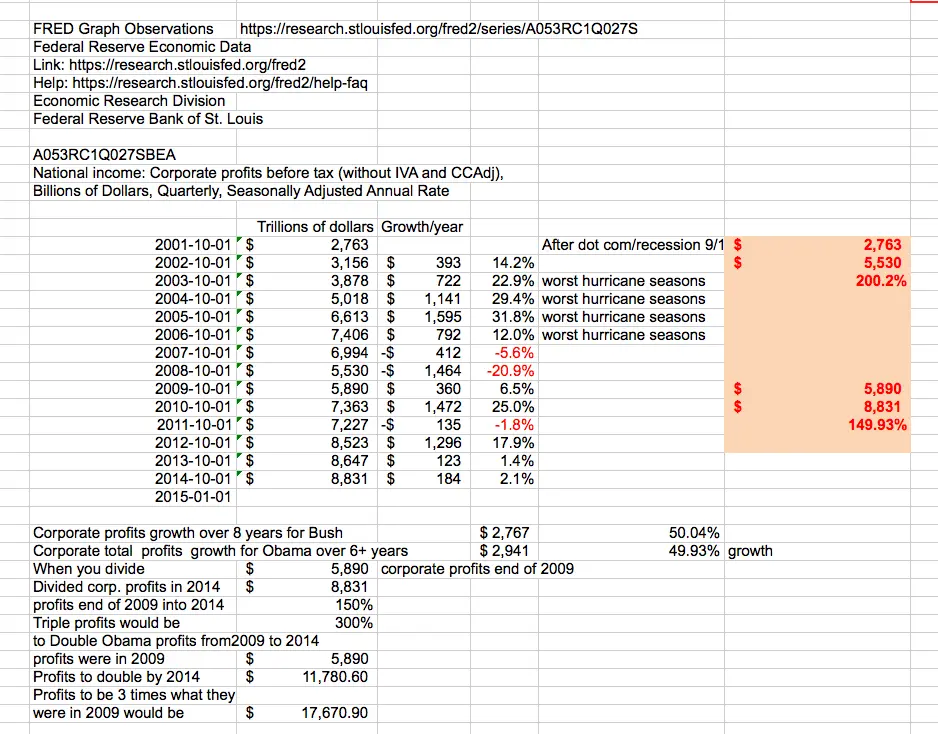Click the 300% cell

(x=354, y=623)
